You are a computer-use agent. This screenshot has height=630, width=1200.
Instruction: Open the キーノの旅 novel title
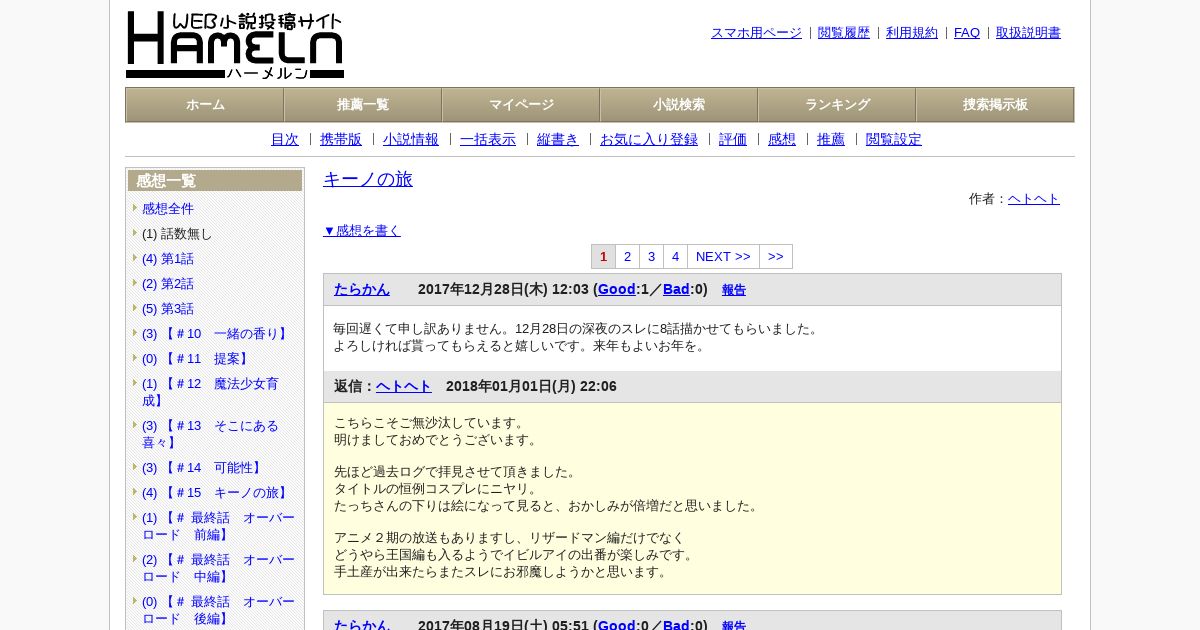368,179
